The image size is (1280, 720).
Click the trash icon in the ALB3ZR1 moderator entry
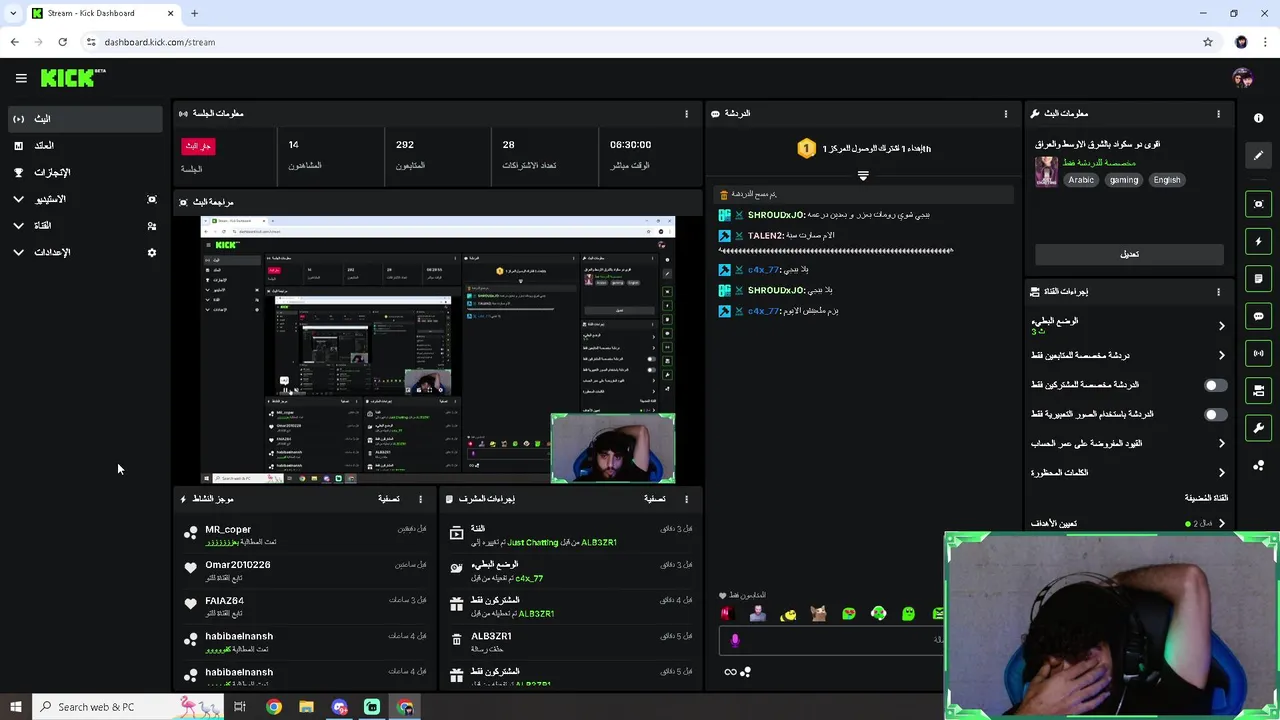pos(457,640)
